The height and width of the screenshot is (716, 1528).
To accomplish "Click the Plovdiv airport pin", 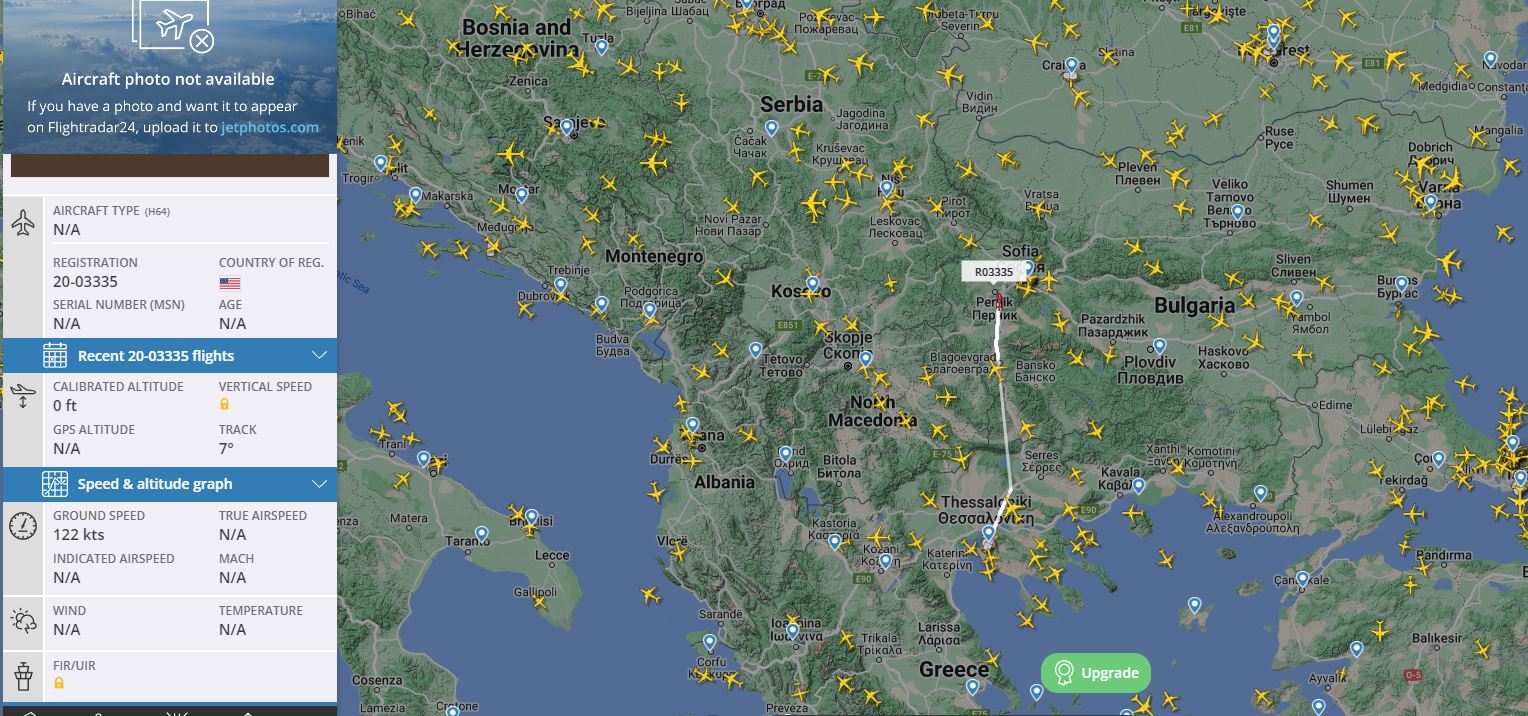I will pyautogui.click(x=1159, y=346).
